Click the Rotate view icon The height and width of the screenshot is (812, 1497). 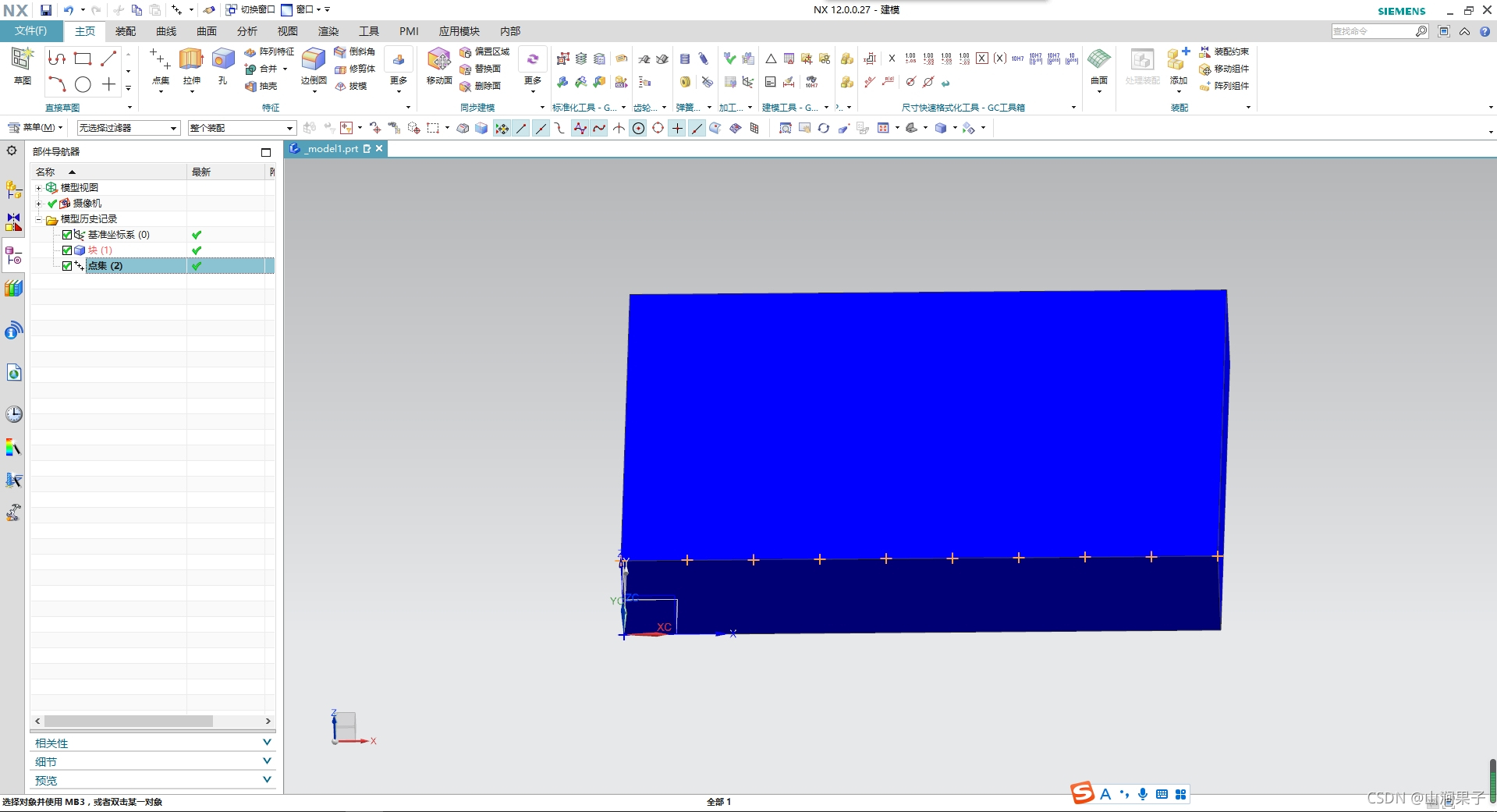[824, 128]
